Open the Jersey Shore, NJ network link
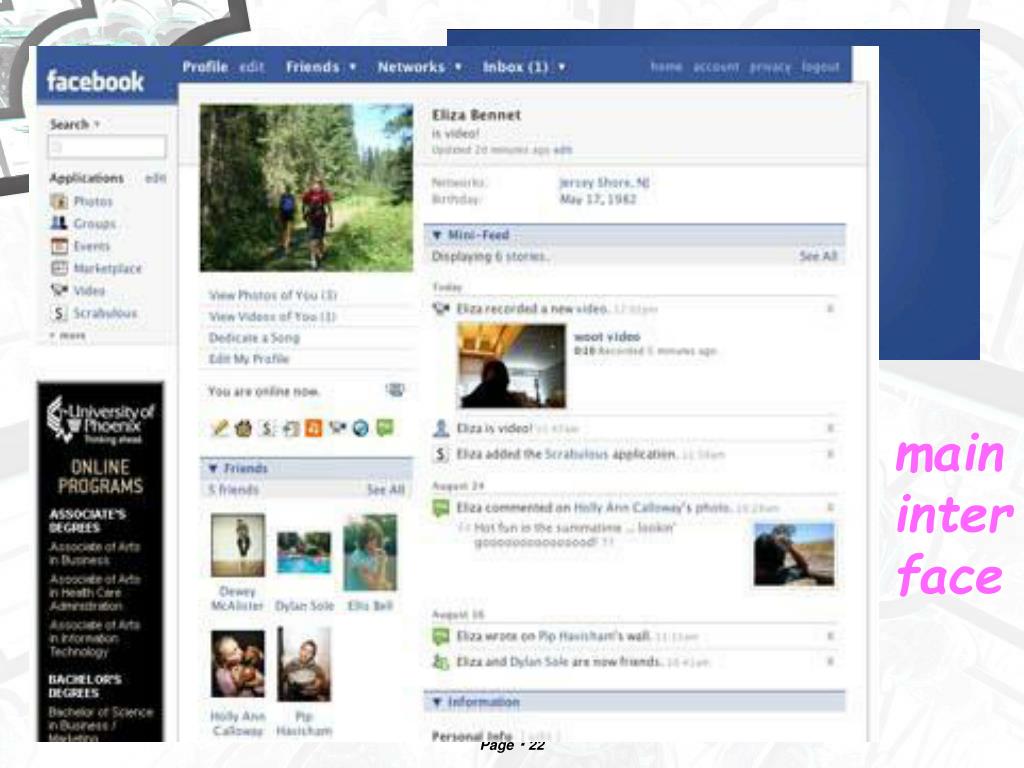 tap(604, 182)
